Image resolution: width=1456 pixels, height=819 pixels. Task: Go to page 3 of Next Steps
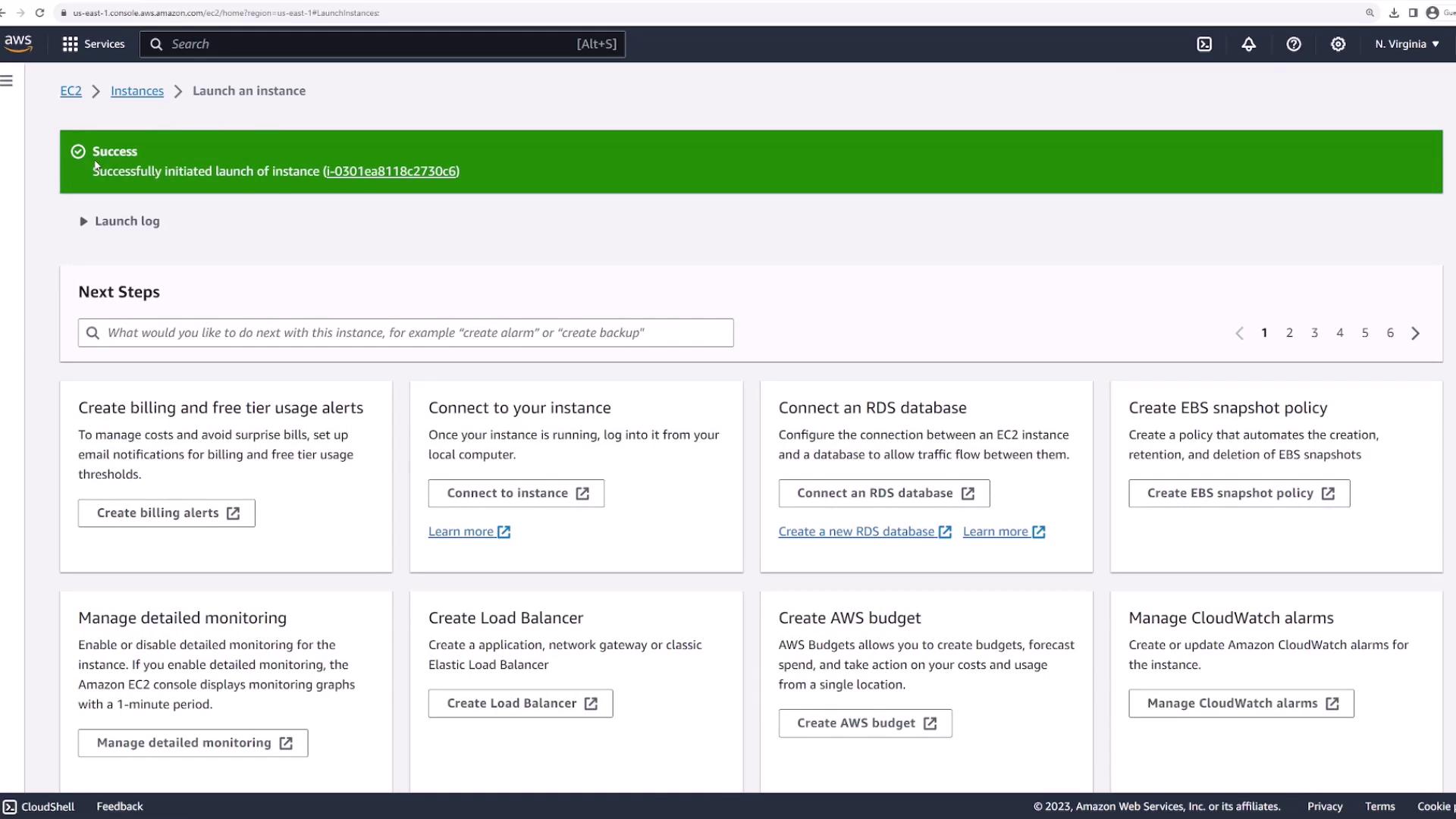click(1314, 333)
